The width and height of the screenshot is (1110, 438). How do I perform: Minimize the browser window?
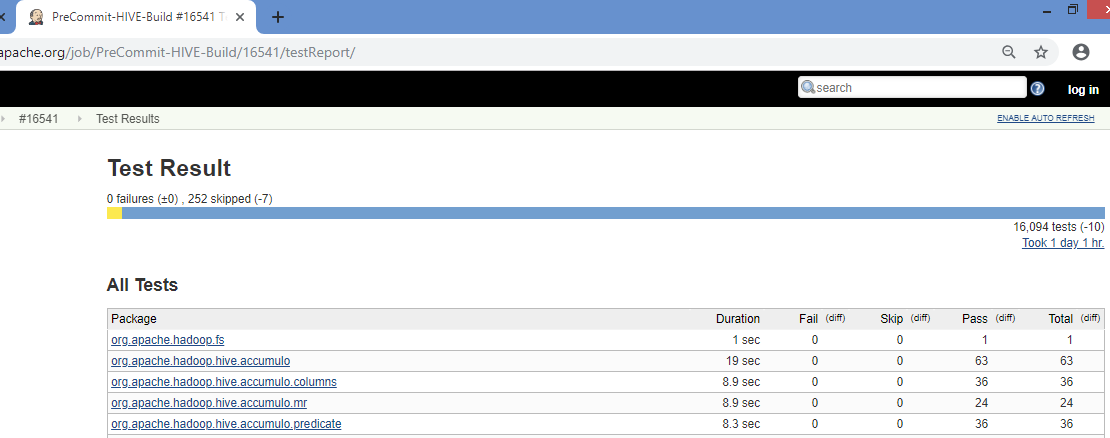coord(1046,10)
